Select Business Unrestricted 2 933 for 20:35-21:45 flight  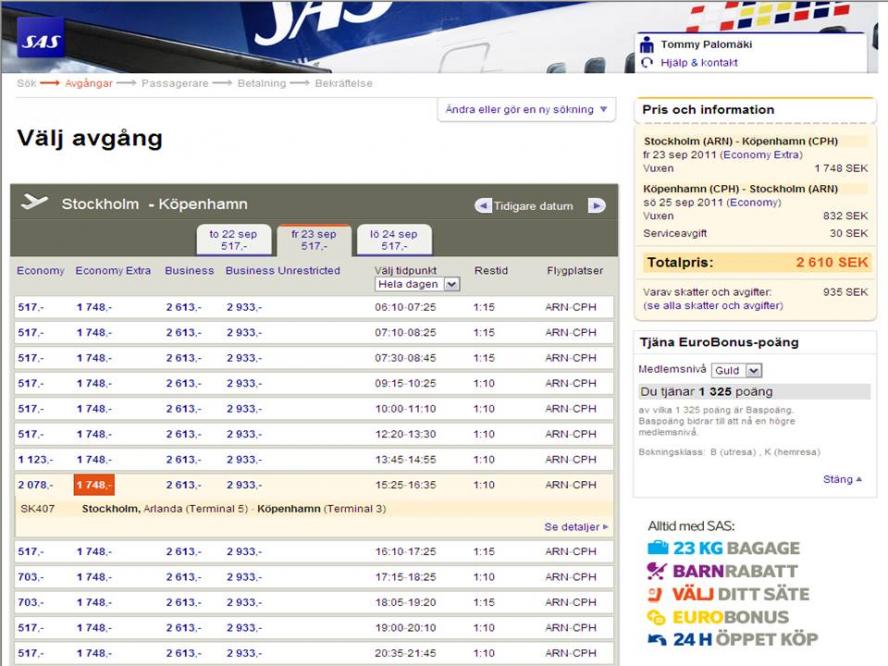(244, 654)
